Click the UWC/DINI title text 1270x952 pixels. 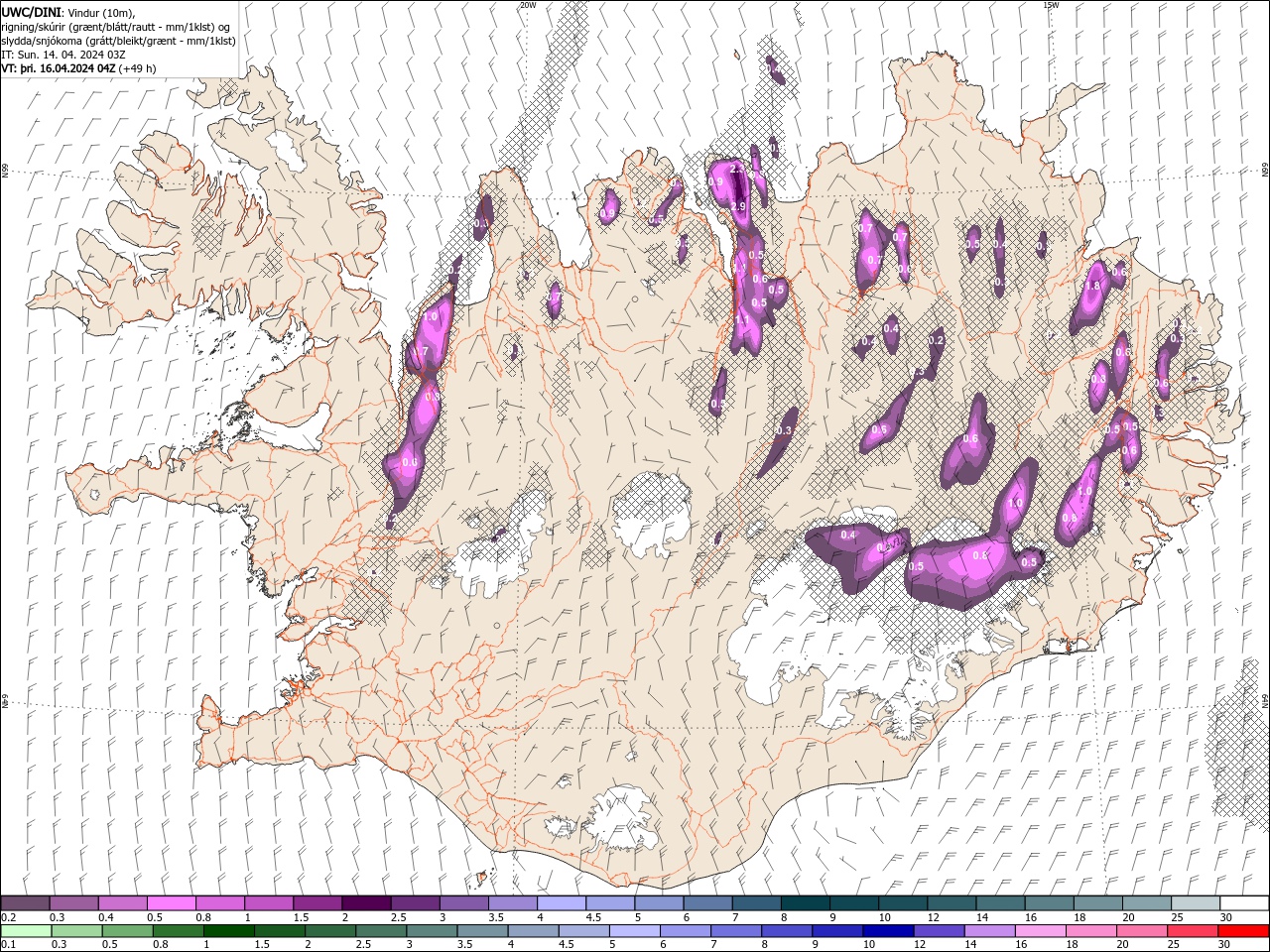pos(31,11)
